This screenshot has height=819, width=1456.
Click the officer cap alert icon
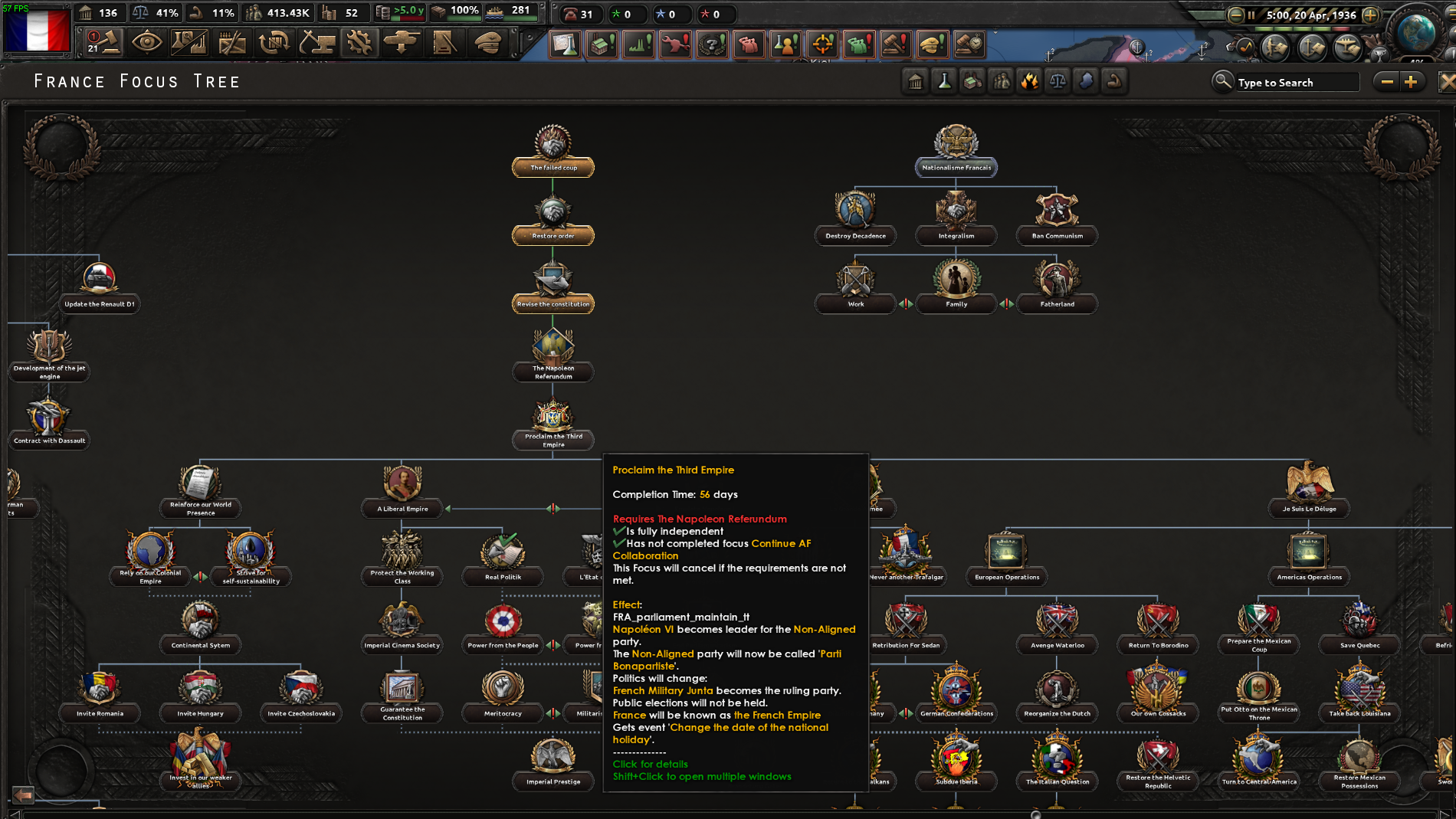pyautogui.click(x=932, y=44)
